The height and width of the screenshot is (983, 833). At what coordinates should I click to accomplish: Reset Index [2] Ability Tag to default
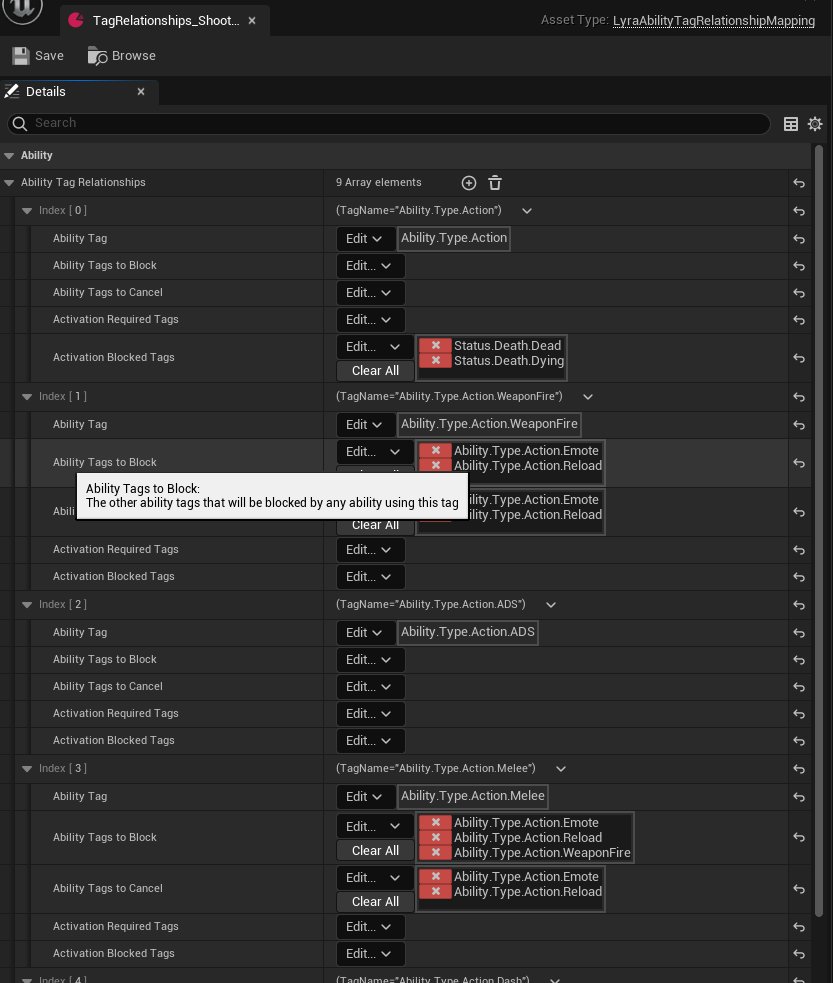click(x=799, y=633)
